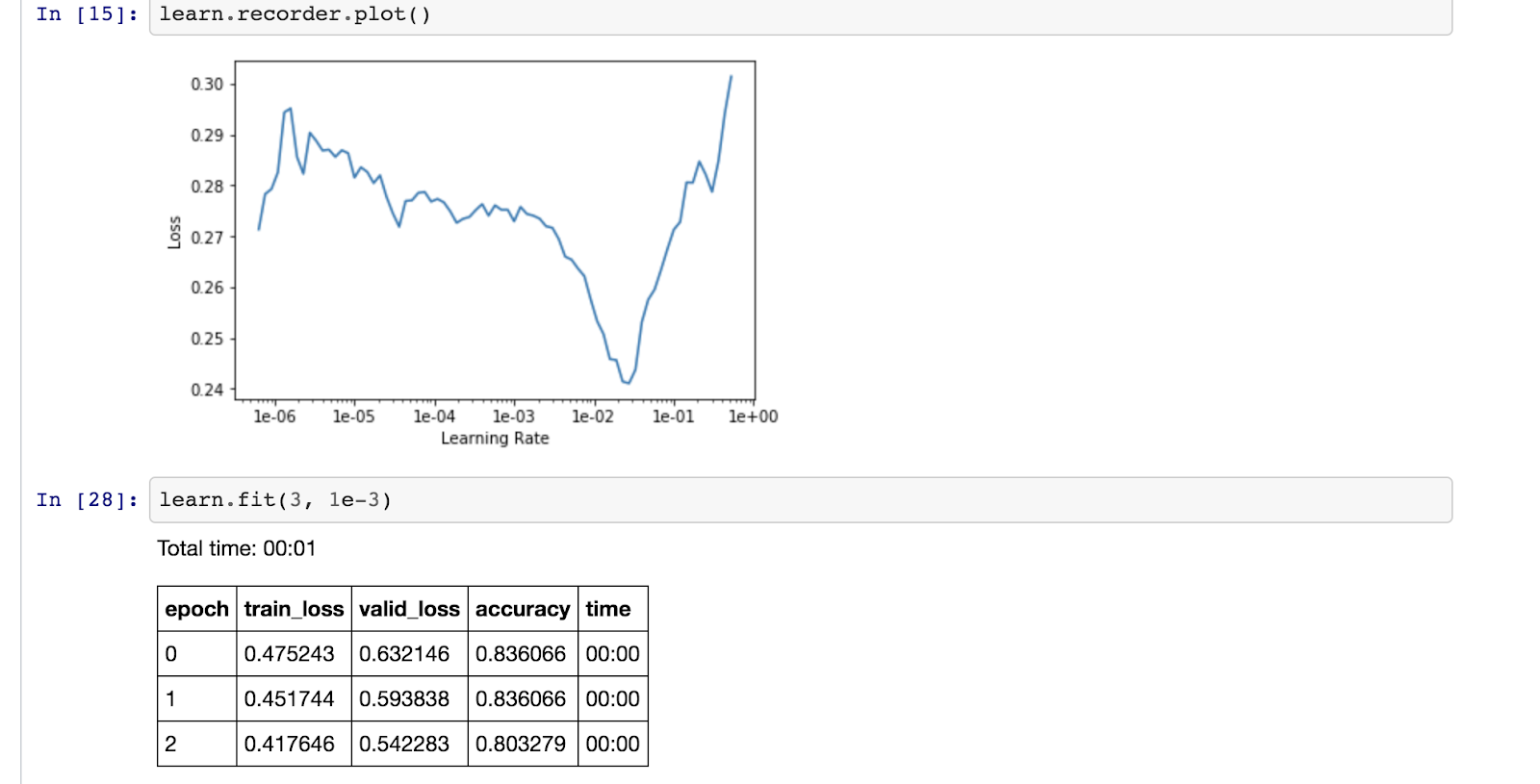Click the 0.27 loss tick label

pyautogui.click(x=207, y=238)
